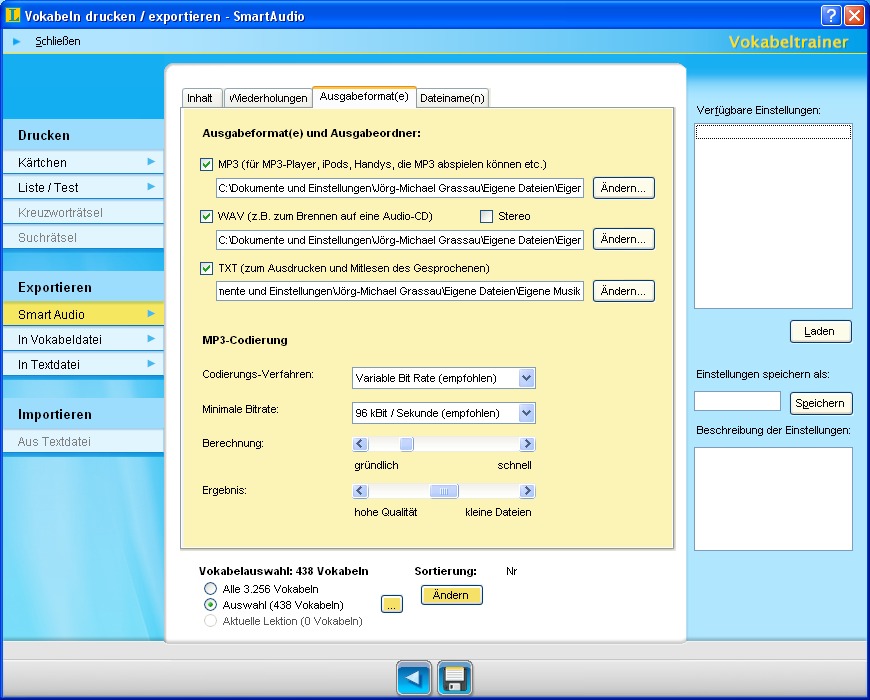The width and height of the screenshot is (870, 700).
Task: Click left arrow of Ergebnis slider
Action: pyautogui.click(x=360, y=491)
